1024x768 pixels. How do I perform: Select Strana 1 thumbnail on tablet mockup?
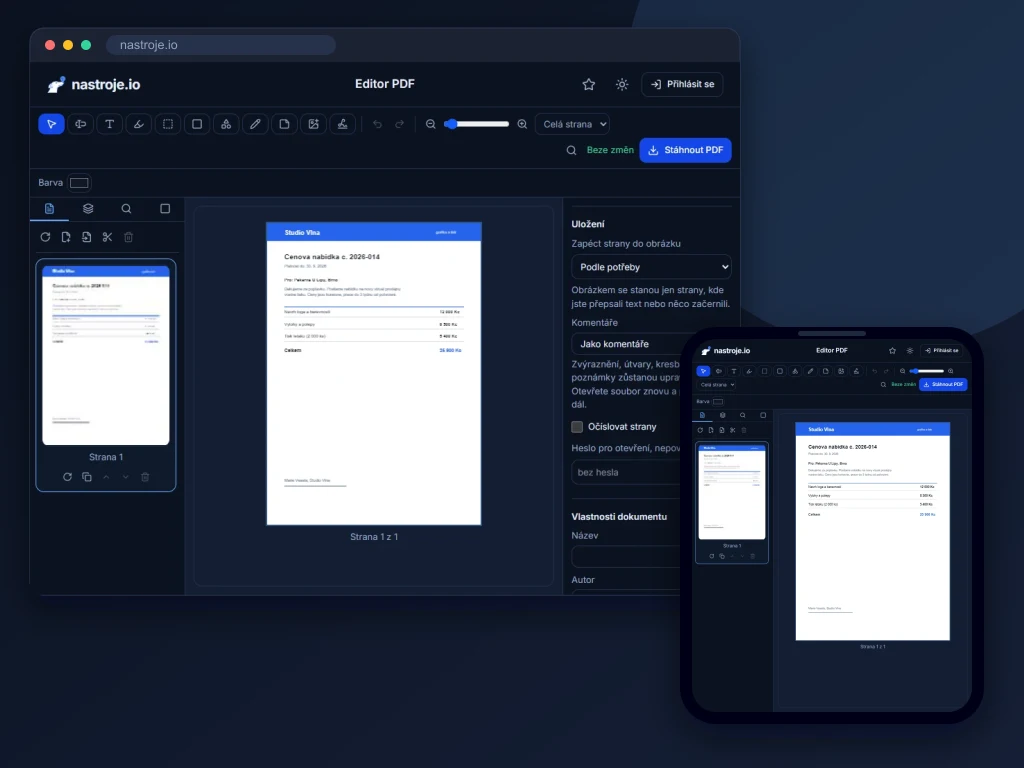(x=732, y=492)
